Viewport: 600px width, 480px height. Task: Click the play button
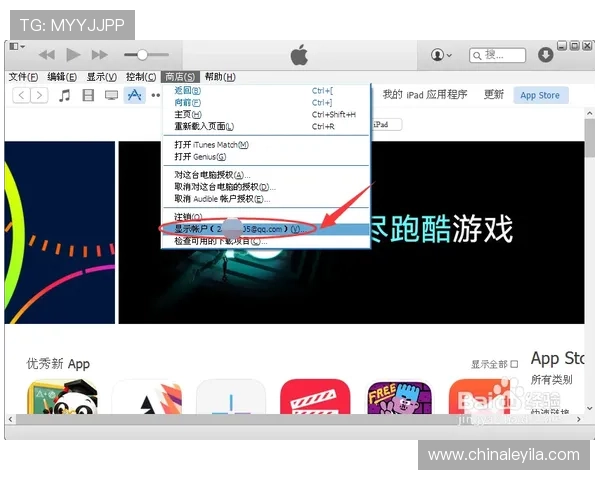[73, 55]
